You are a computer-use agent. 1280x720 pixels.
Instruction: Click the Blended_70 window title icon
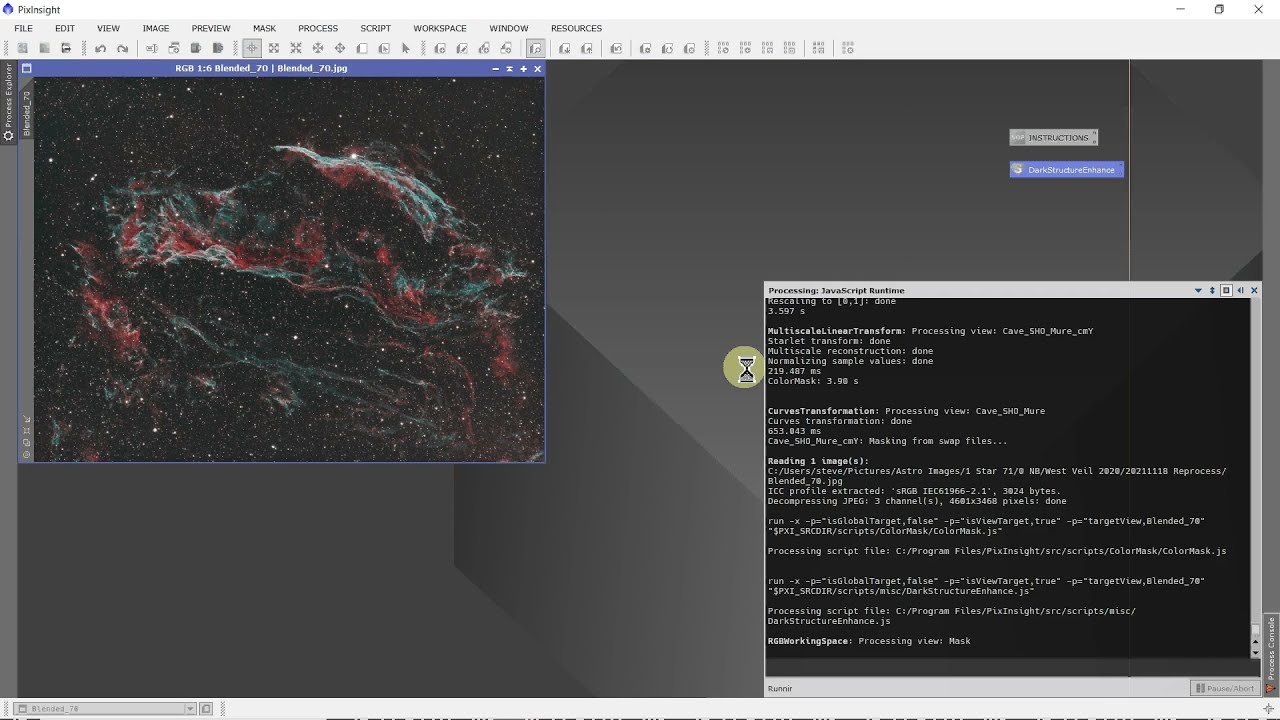(x=27, y=69)
